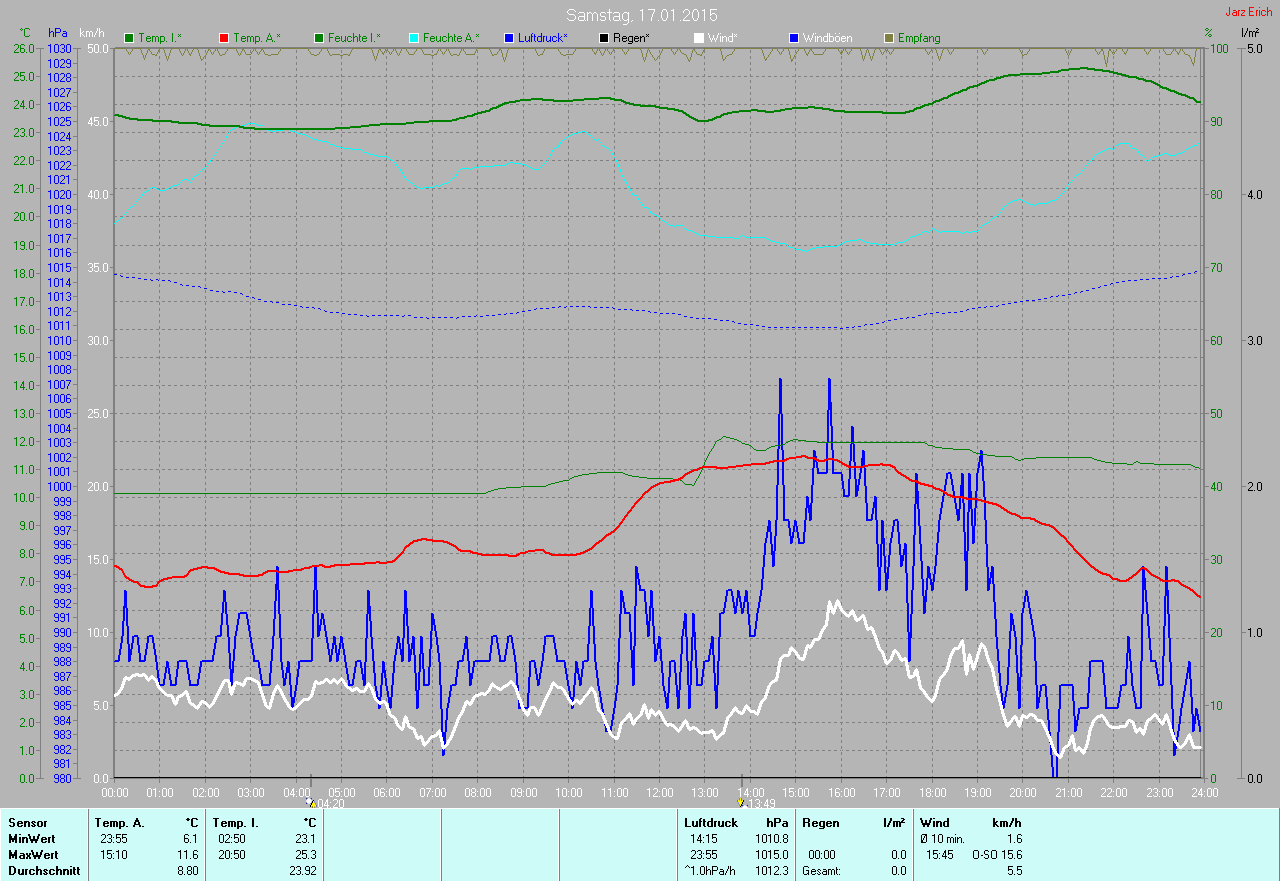Click the Wind column header in table
Image resolution: width=1280 pixels, height=881 pixels.
click(x=935, y=823)
